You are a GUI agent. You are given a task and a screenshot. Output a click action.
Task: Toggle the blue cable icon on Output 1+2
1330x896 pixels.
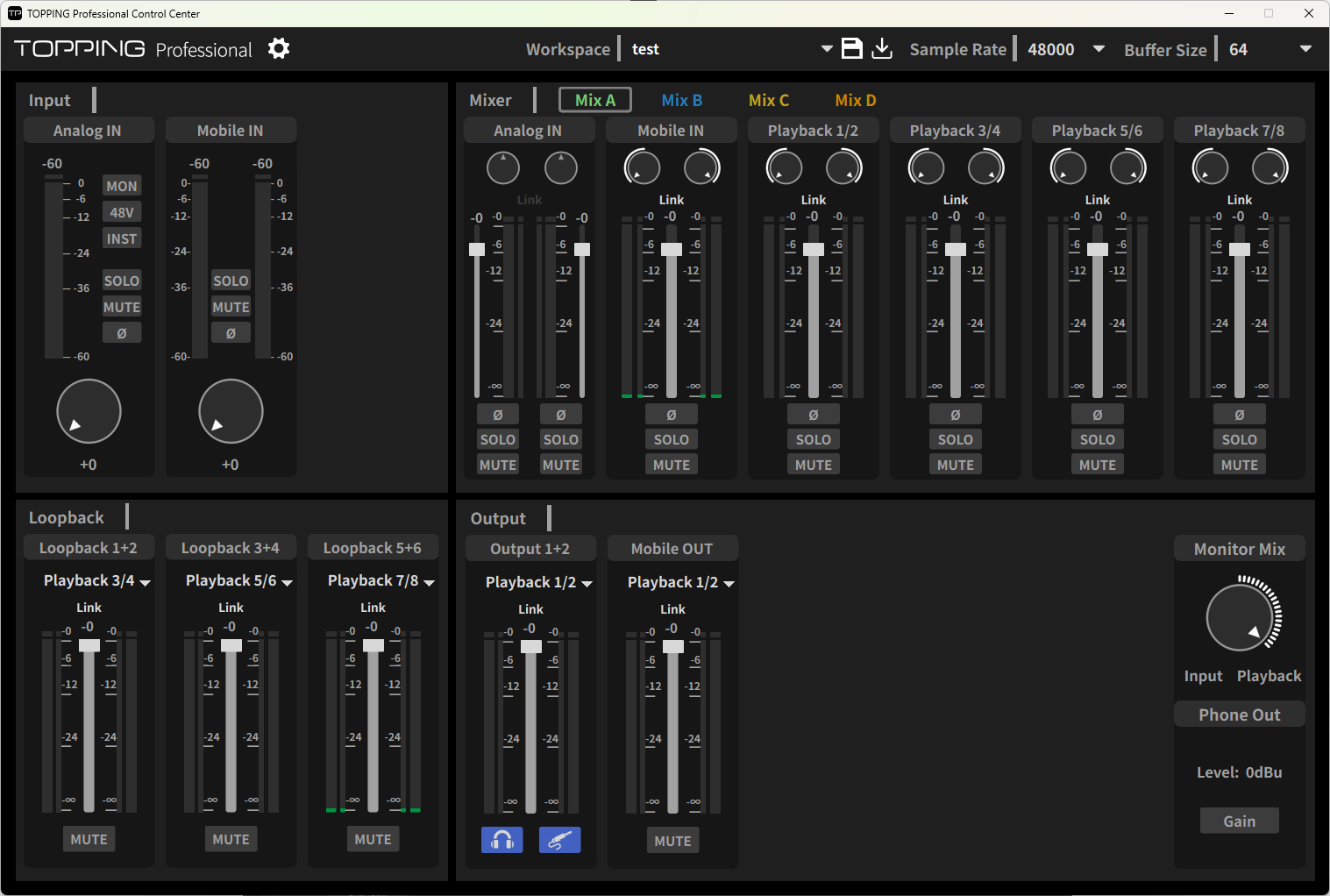560,840
